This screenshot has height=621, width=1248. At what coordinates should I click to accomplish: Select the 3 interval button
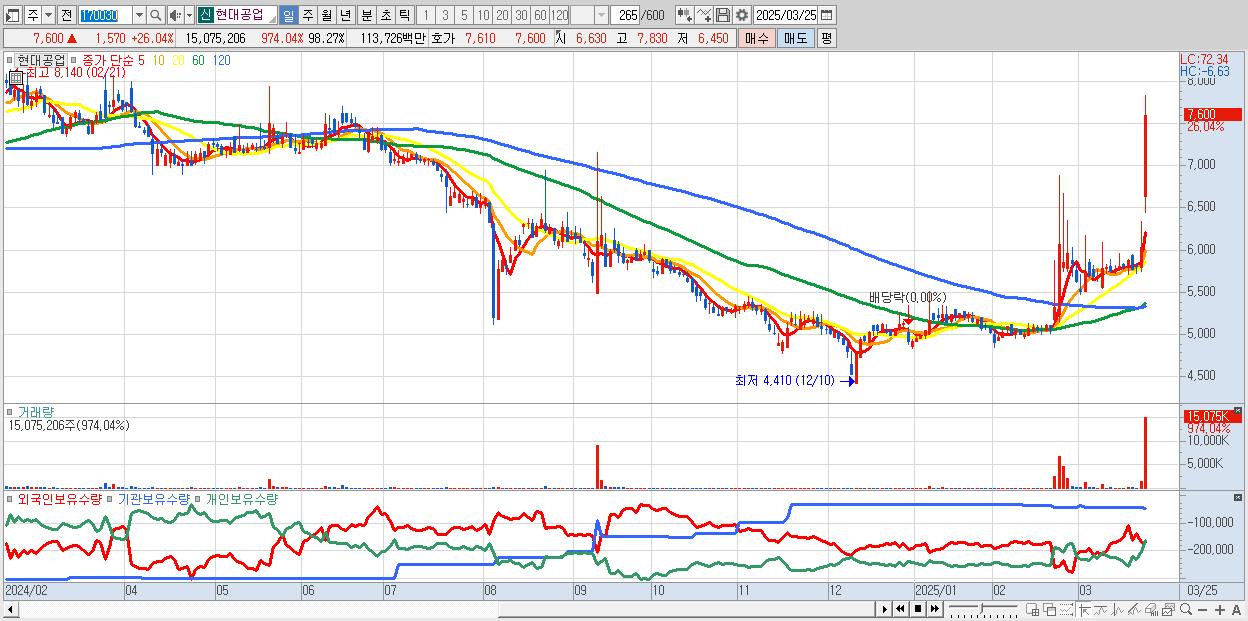pos(445,15)
